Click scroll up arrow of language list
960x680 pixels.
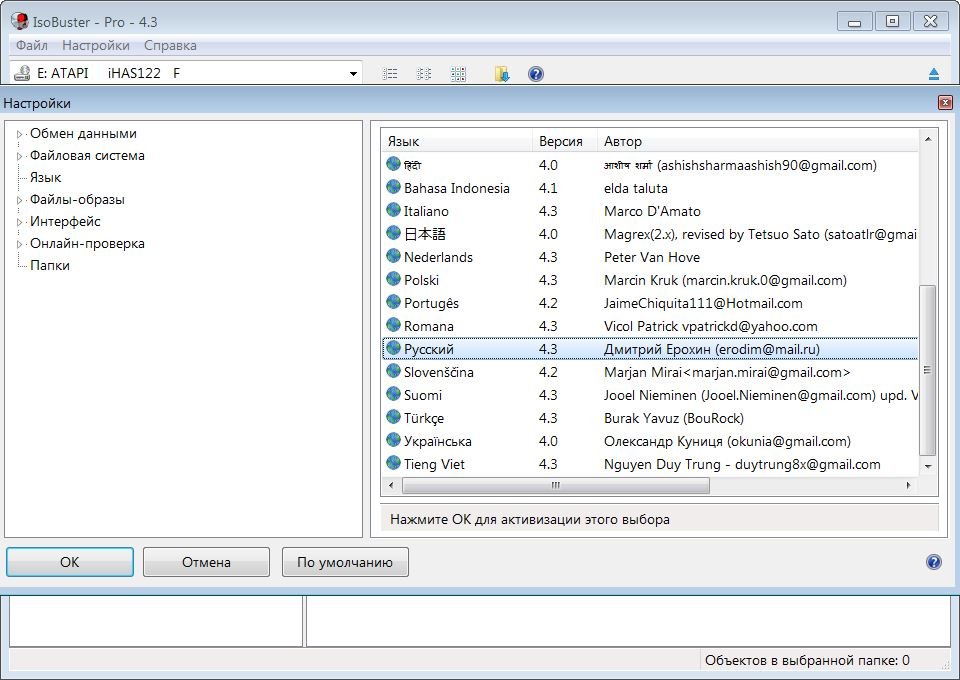[928, 140]
